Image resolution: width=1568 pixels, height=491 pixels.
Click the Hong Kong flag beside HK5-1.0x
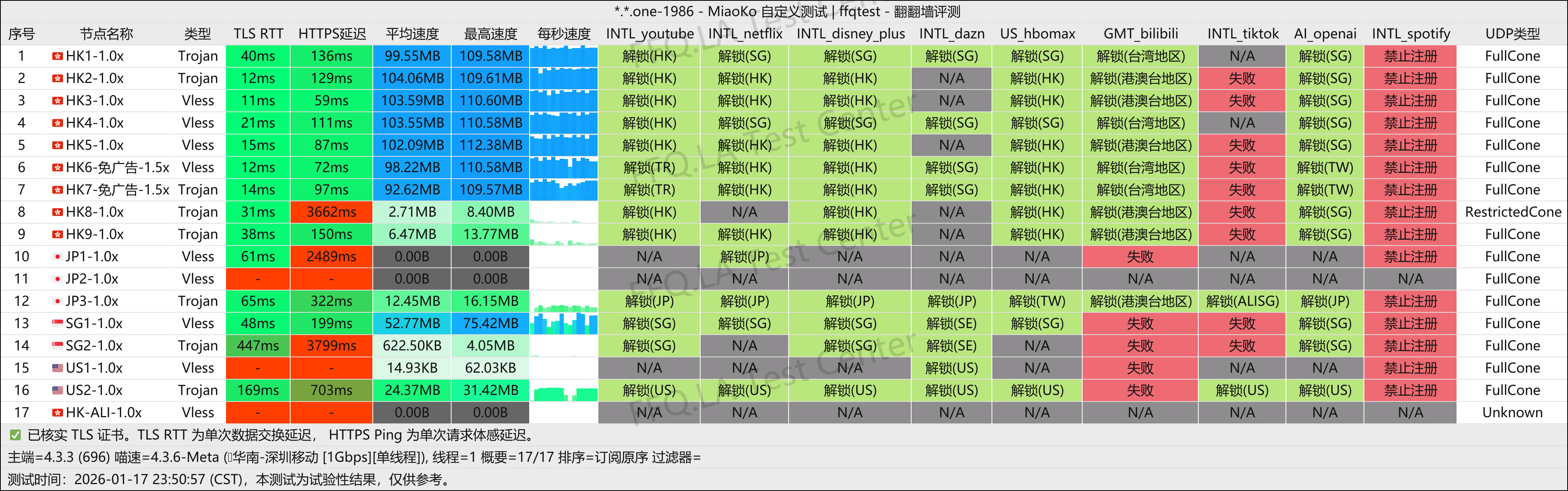57,145
